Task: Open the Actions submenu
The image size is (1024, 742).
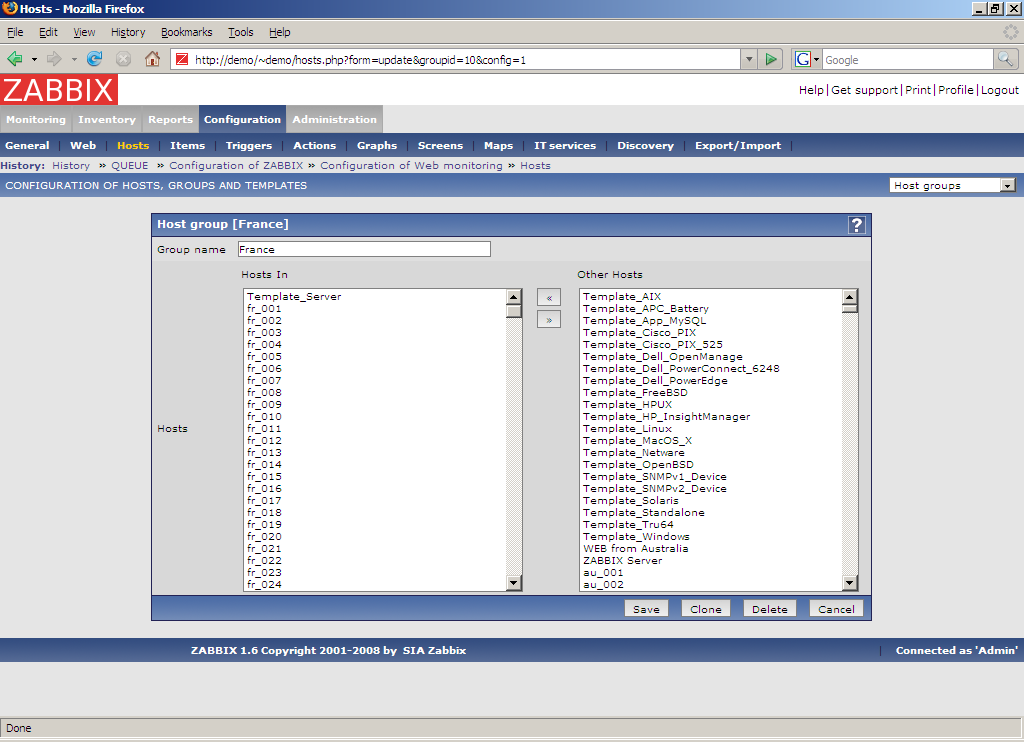Action: pyautogui.click(x=315, y=146)
